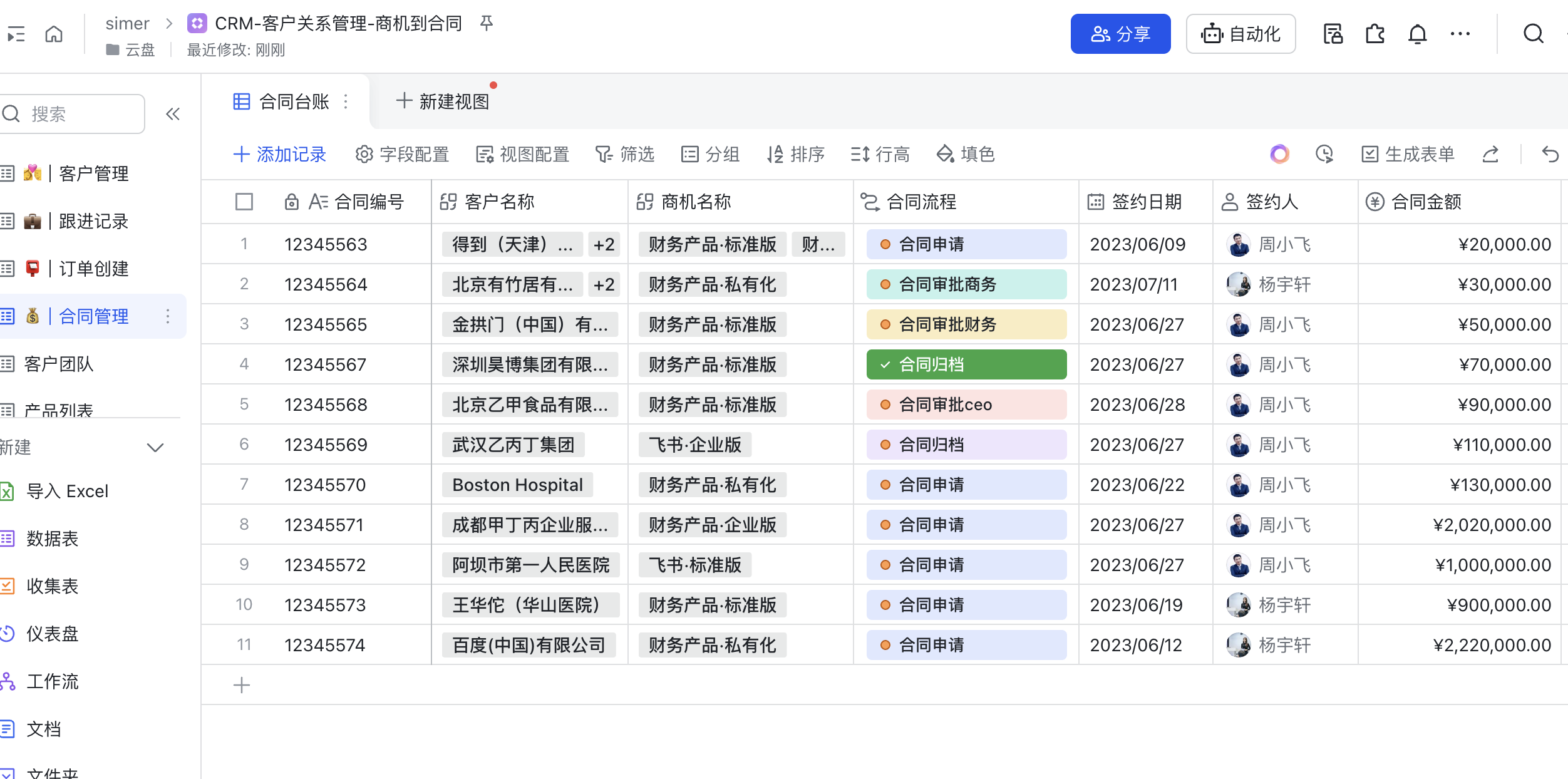Open the 合同台账 view options menu
1568x779 pixels.
(x=346, y=101)
